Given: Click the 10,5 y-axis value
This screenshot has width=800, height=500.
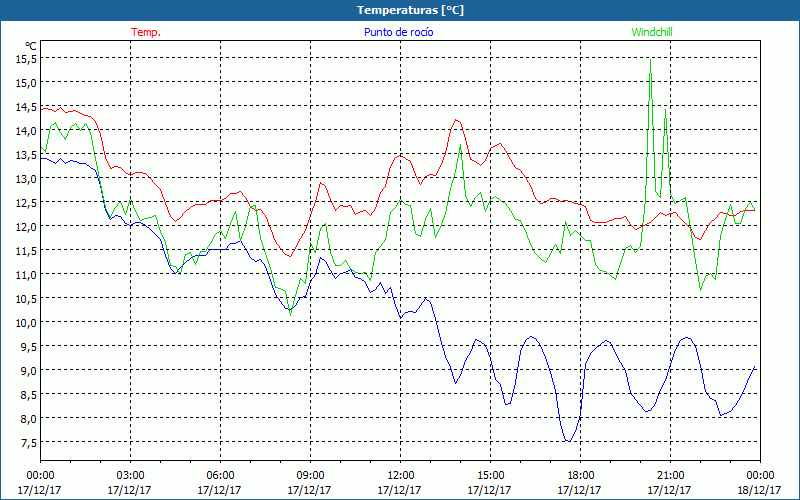Looking at the screenshot, I should [x=27, y=299].
